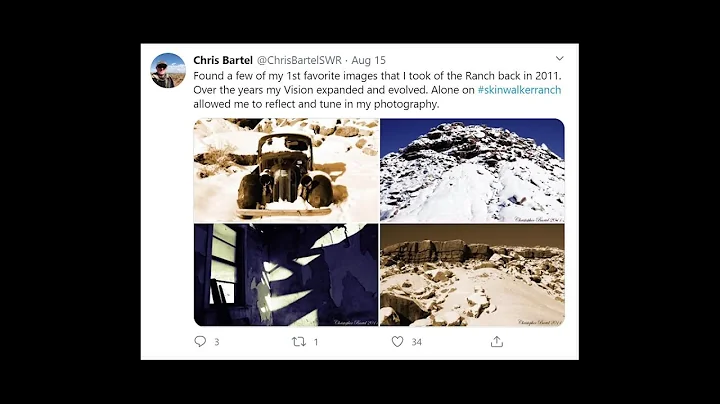Click the tweet body text
Viewport: 720px width, 404px height.
[x=377, y=90]
